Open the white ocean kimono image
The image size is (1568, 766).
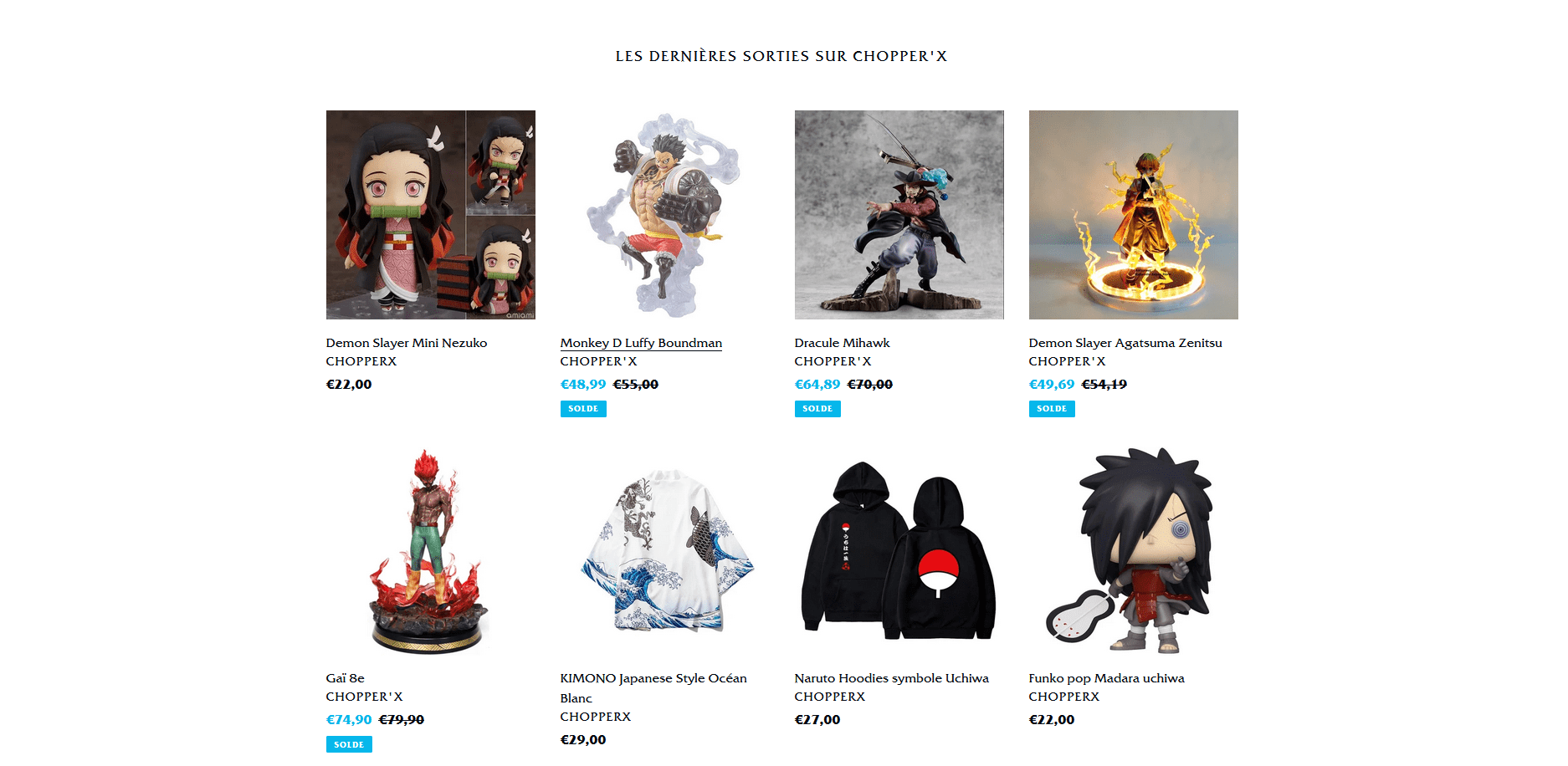(664, 550)
